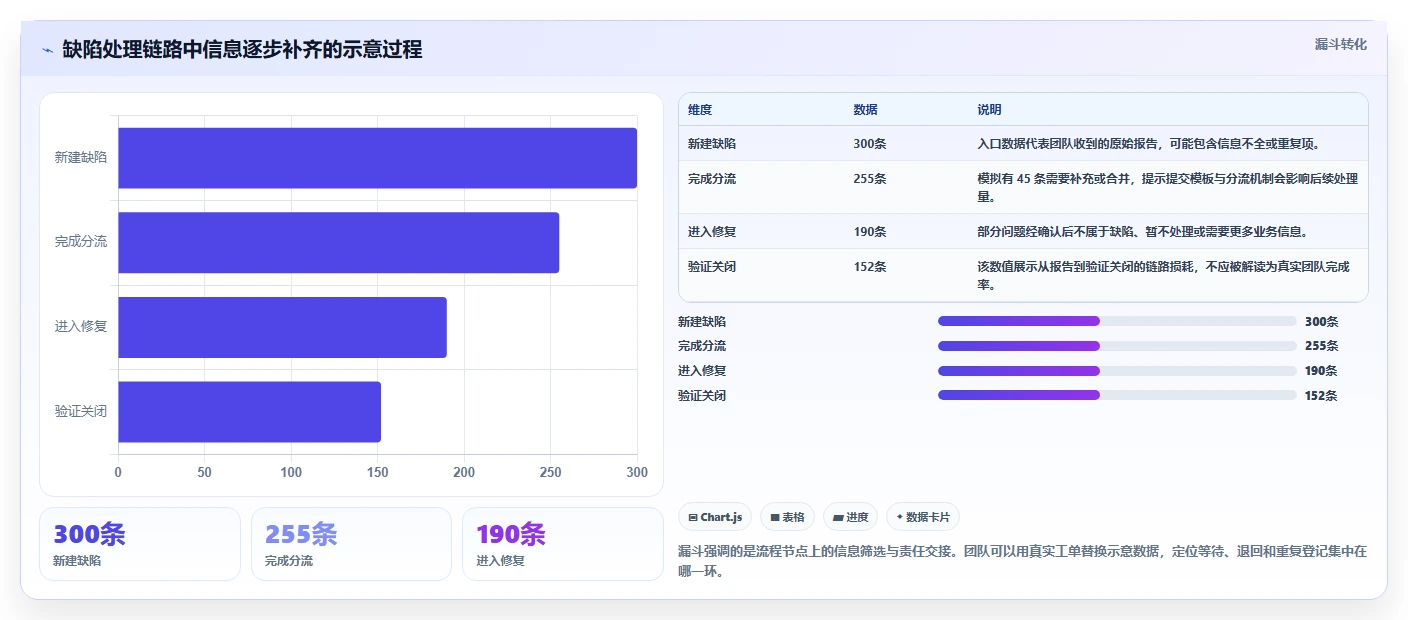
Task: Select the 新建缺陷 cell in the table
Action: [712, 144]
